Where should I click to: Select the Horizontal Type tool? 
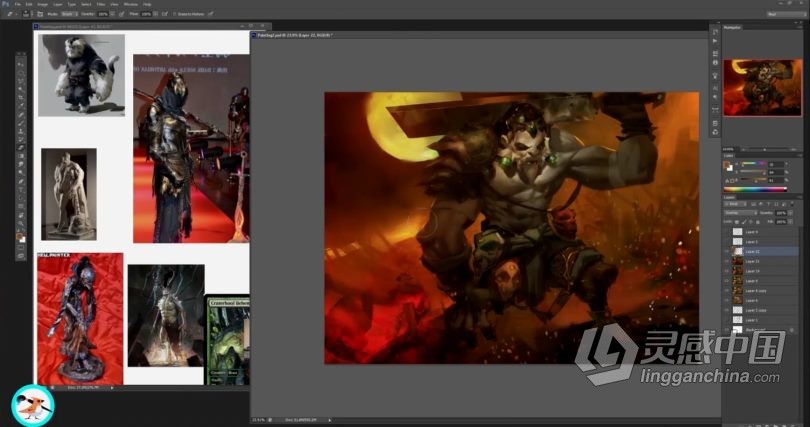click(x=20, y=189)
